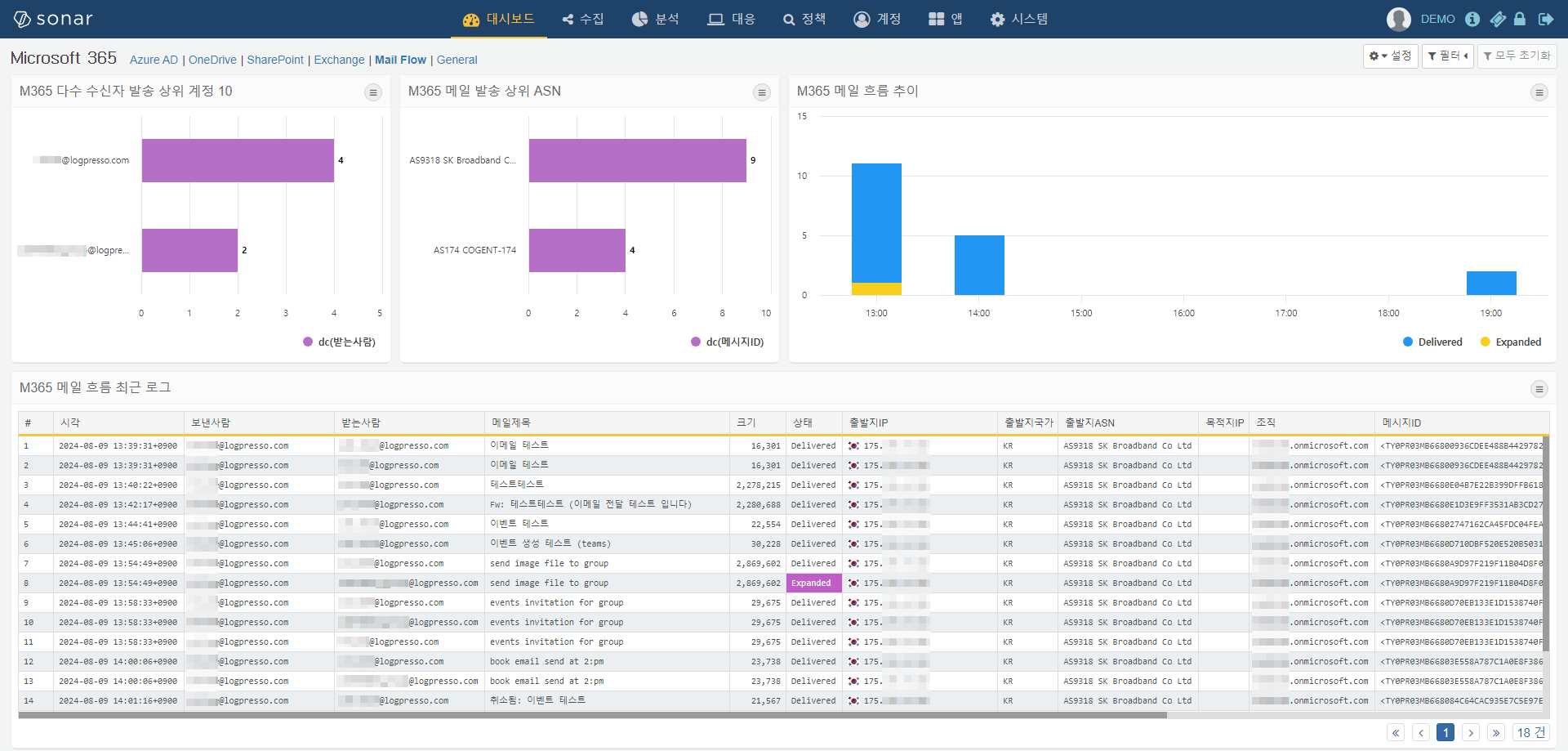Screen dimensions: 1568x751
Task: Click the 13:00 Delivered blue bar
Action: (876, 223)
